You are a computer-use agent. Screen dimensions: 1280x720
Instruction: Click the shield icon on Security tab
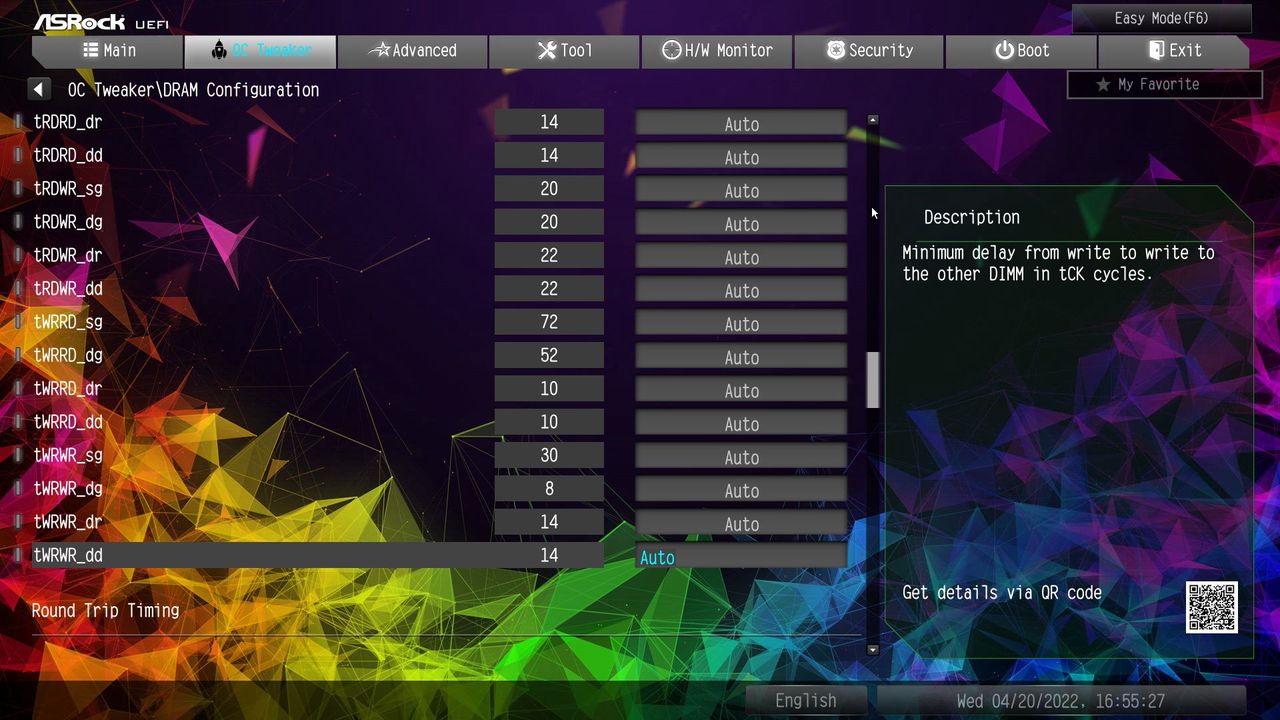coord(836,50)
